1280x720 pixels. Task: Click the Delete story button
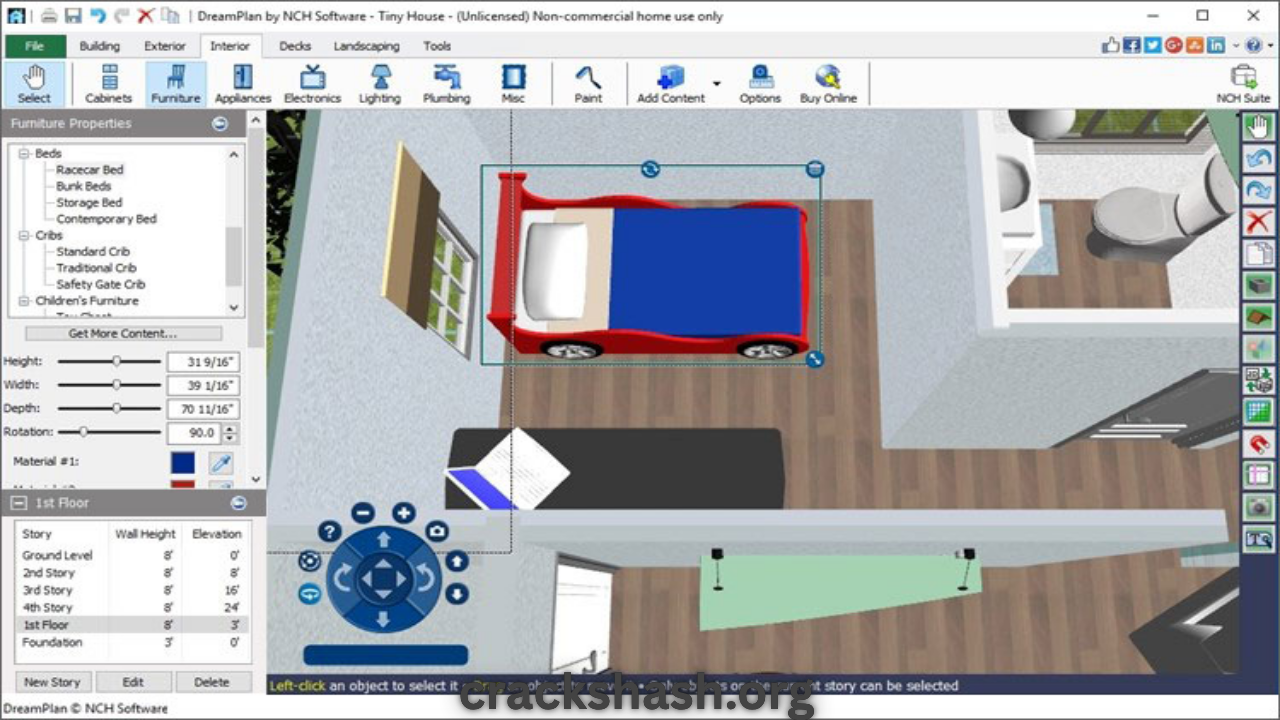coord(212,682)
